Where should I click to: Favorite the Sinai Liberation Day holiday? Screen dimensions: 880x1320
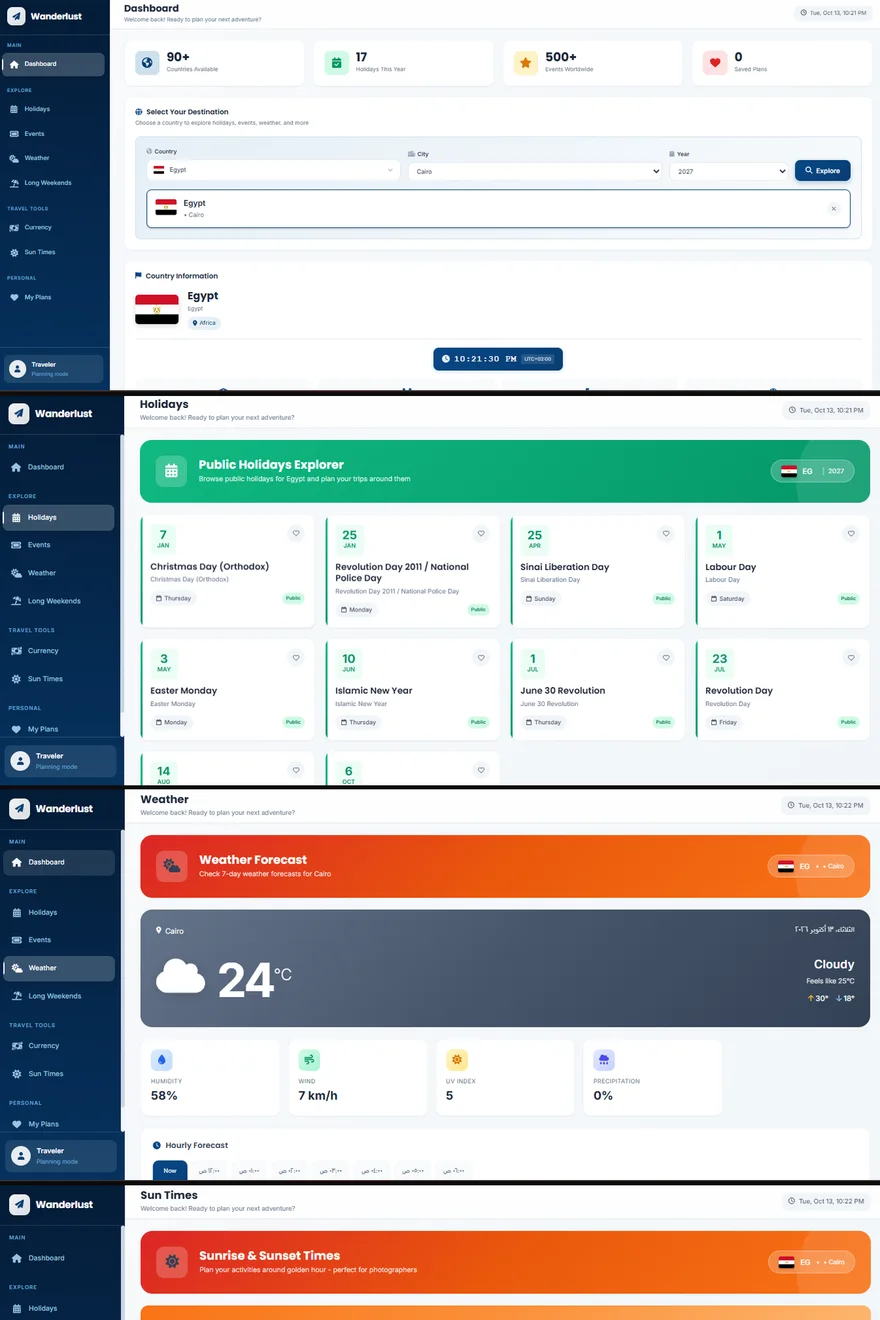tap(666, 534)
